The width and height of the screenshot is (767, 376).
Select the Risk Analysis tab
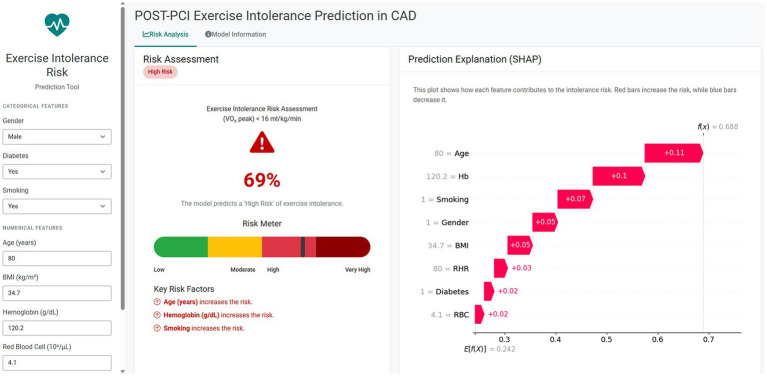pyautogui.click(x=165, y=34)
